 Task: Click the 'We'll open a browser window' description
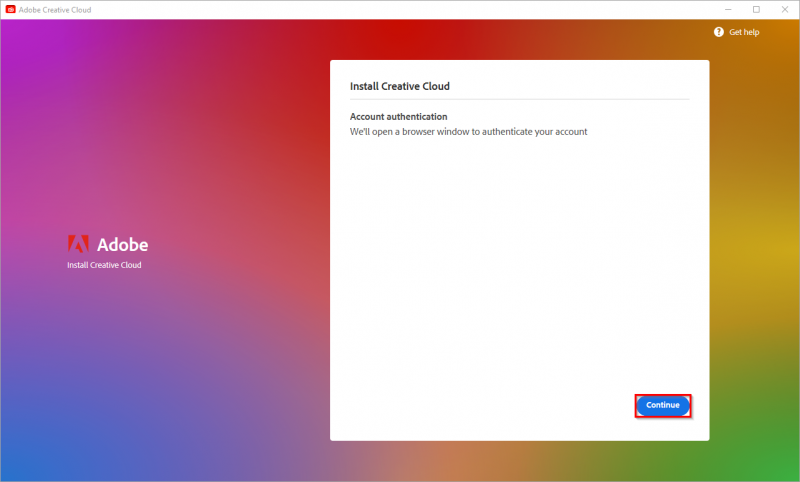click(x=468, y=132)
